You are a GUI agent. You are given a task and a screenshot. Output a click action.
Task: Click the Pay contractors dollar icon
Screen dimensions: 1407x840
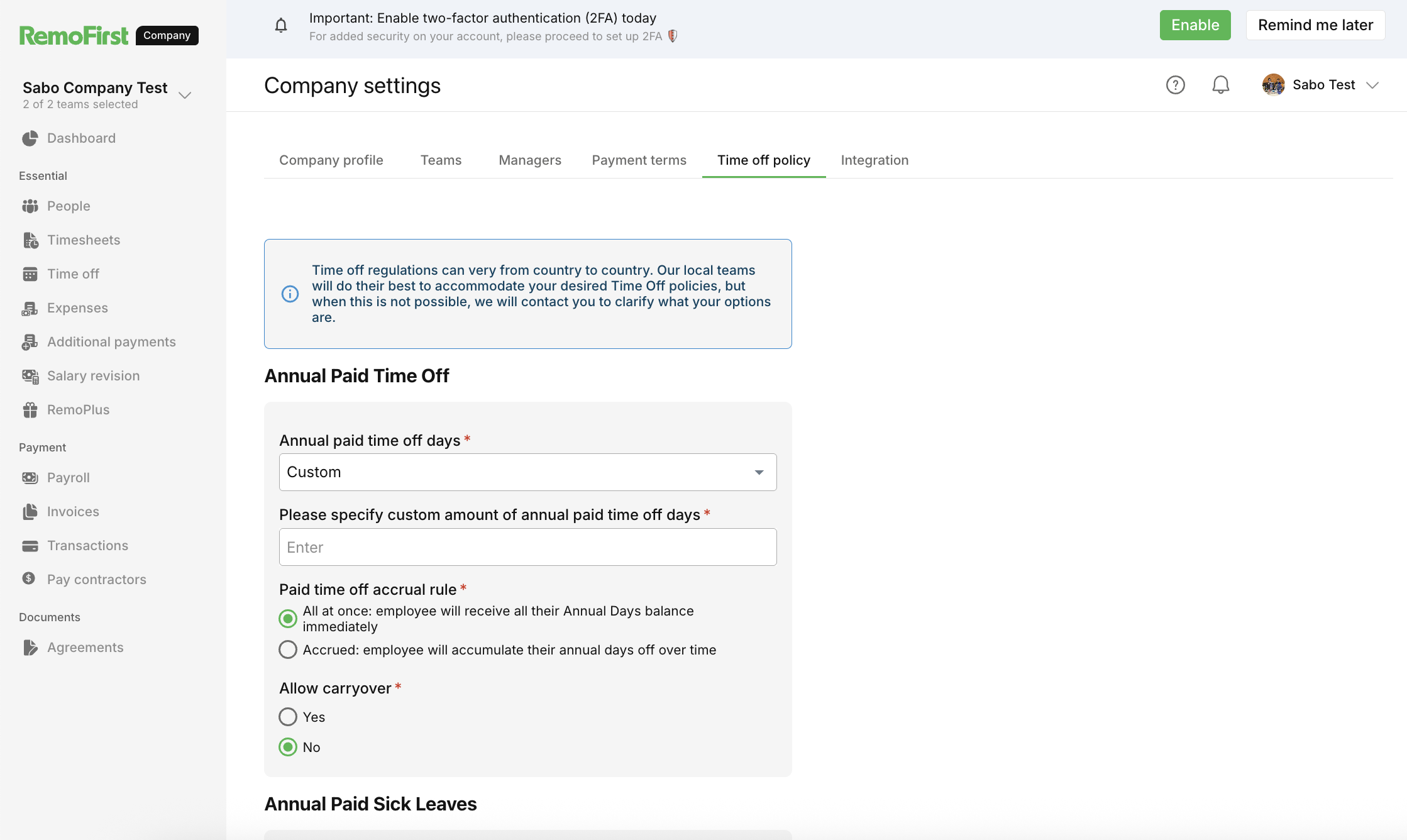[x=29, y=578]
